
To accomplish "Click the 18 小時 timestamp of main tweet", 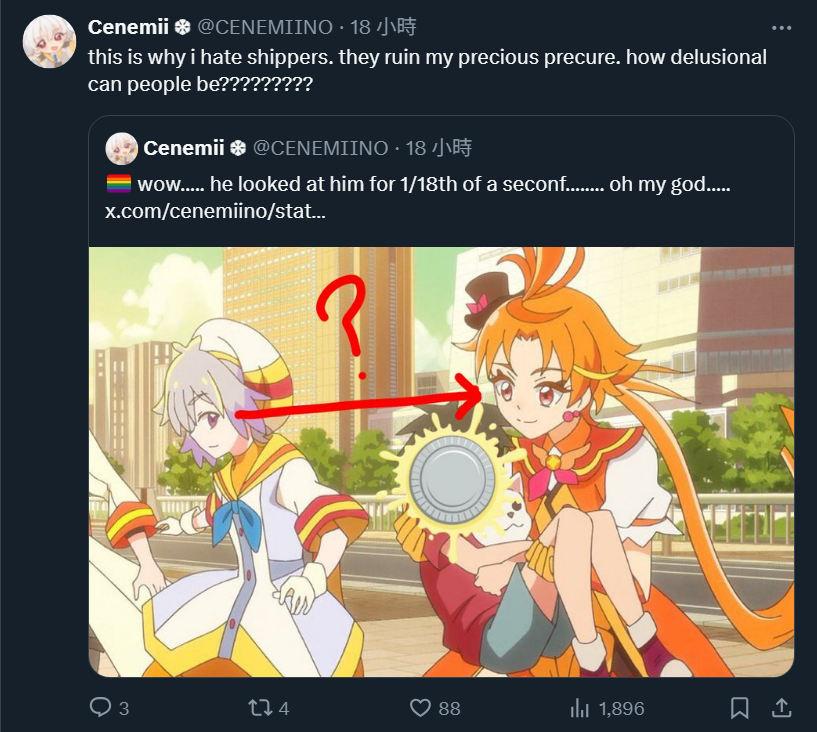I will pyautogui.click(x=383, y=27).
